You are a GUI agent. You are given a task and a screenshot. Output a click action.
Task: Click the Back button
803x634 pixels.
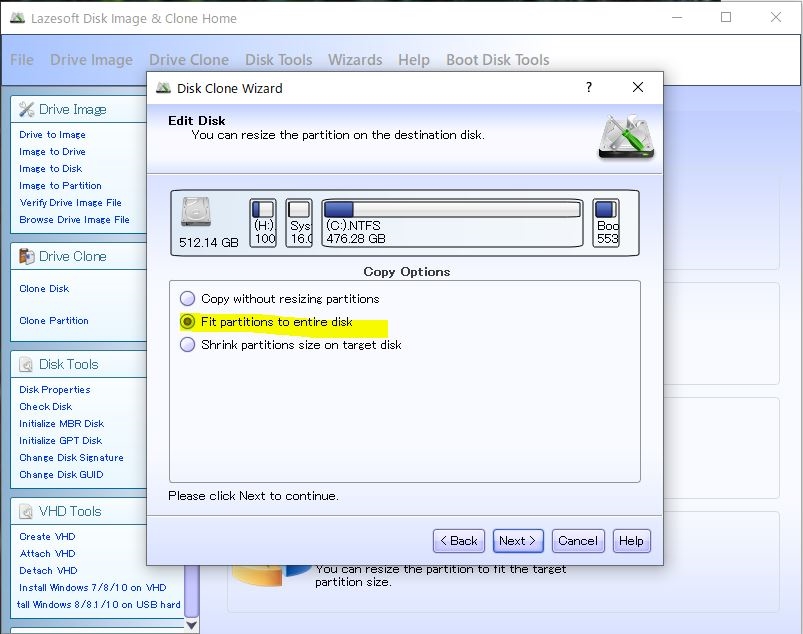click(459, 541)
